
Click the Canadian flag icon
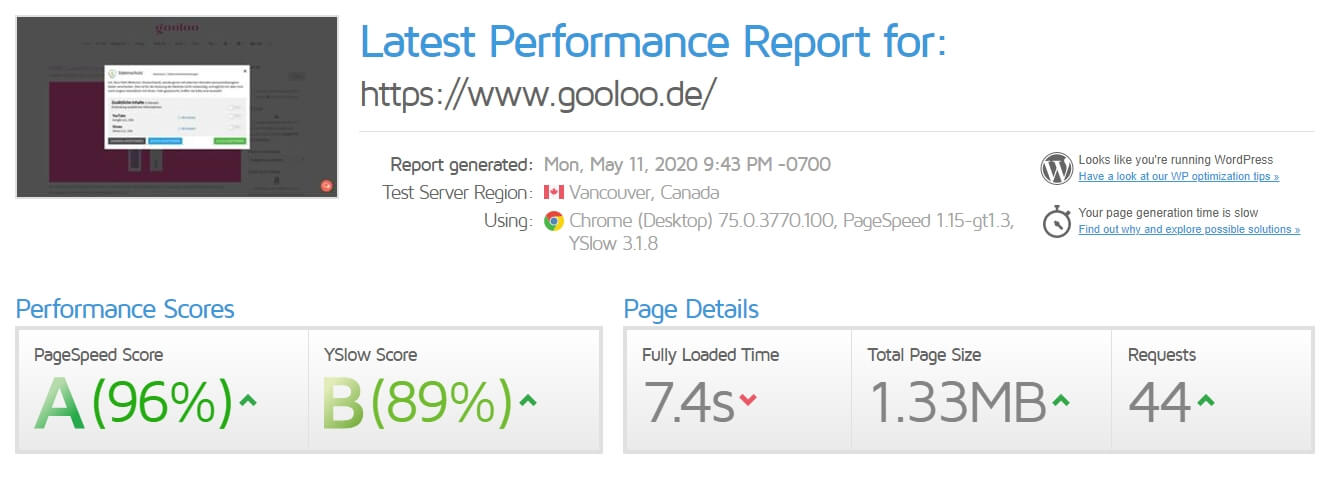(554, 192)
